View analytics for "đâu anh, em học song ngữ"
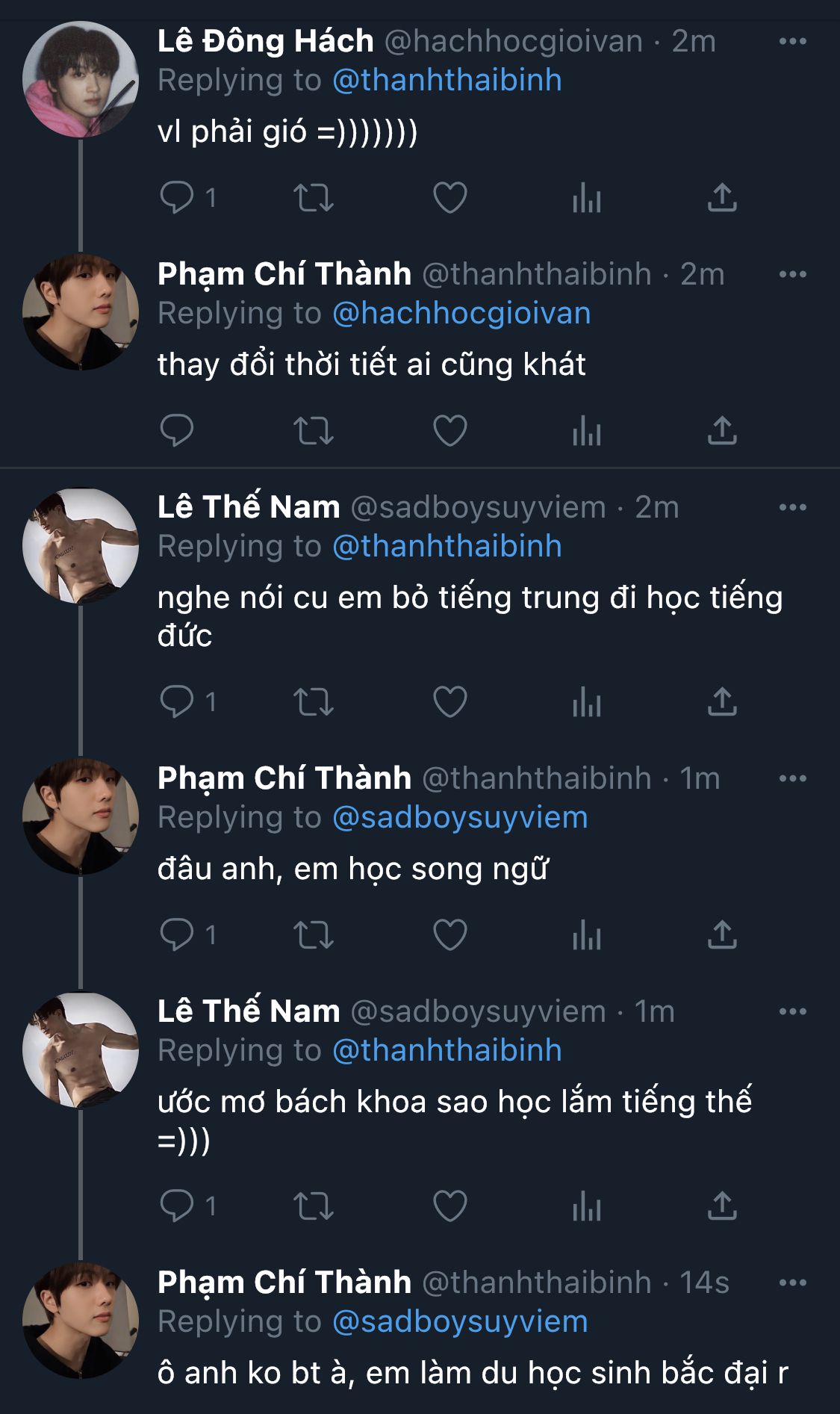The height and width of the screenshot is (1414, 840). click(x=586, y=935)
